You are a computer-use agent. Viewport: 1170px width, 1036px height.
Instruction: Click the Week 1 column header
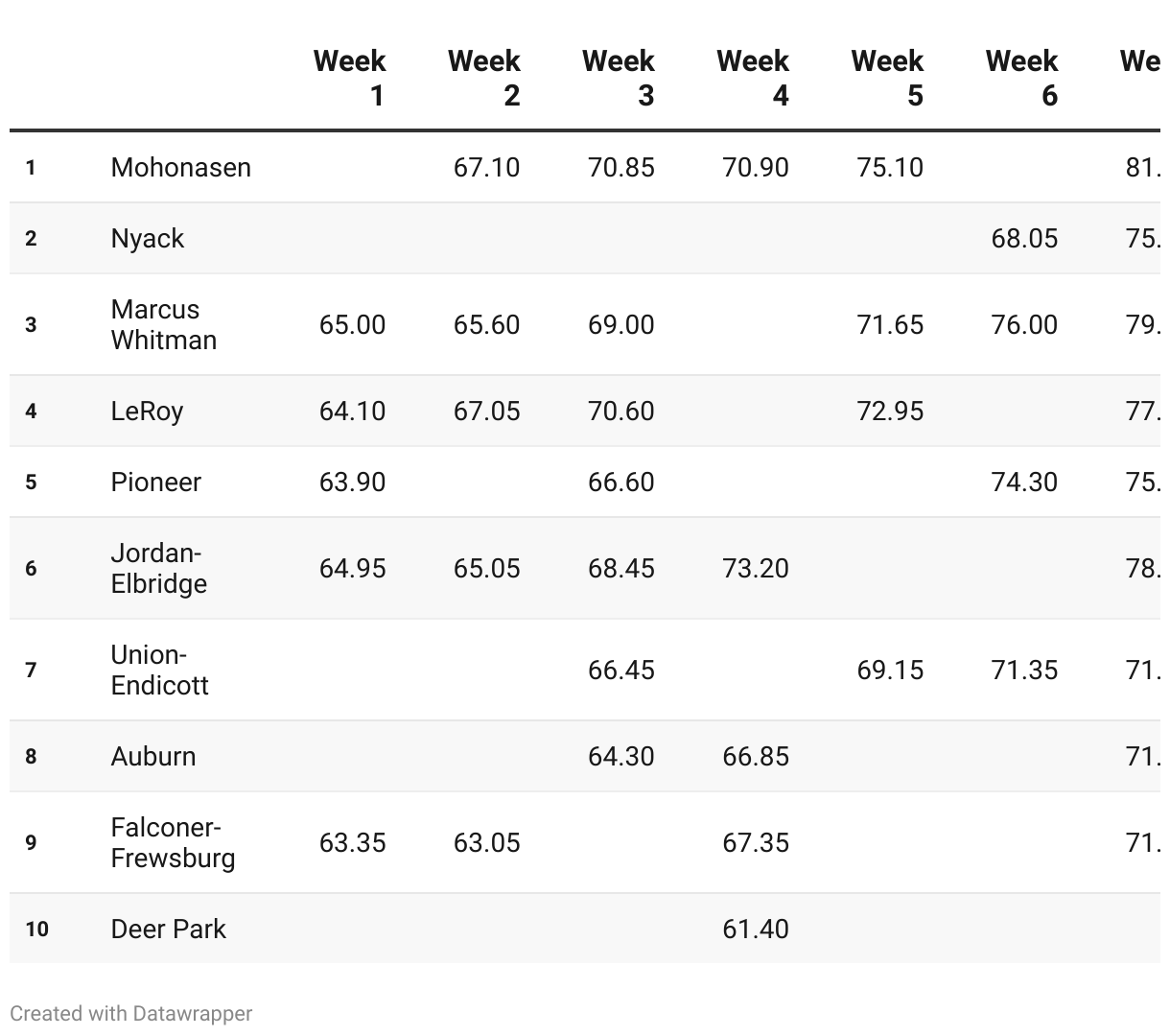(x=350, y=78)
